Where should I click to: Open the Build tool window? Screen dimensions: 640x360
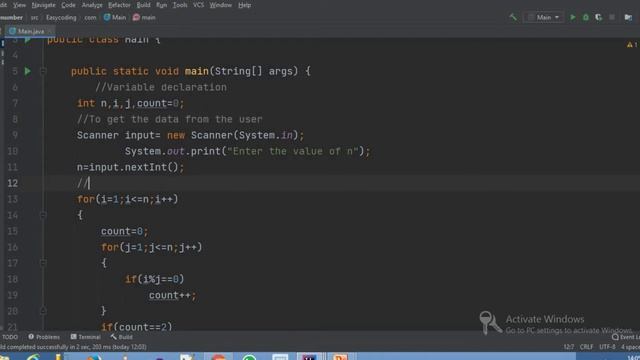[x=122, y=337]
